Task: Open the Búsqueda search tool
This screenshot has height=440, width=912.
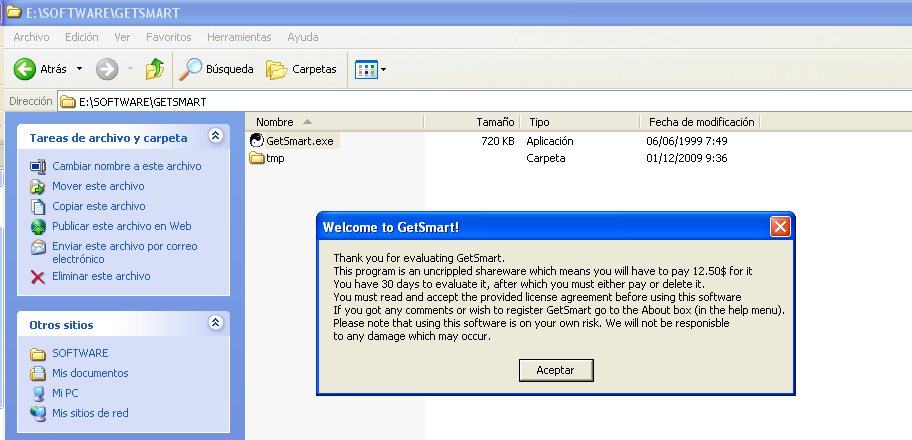Action: click(x=216, y=69)
